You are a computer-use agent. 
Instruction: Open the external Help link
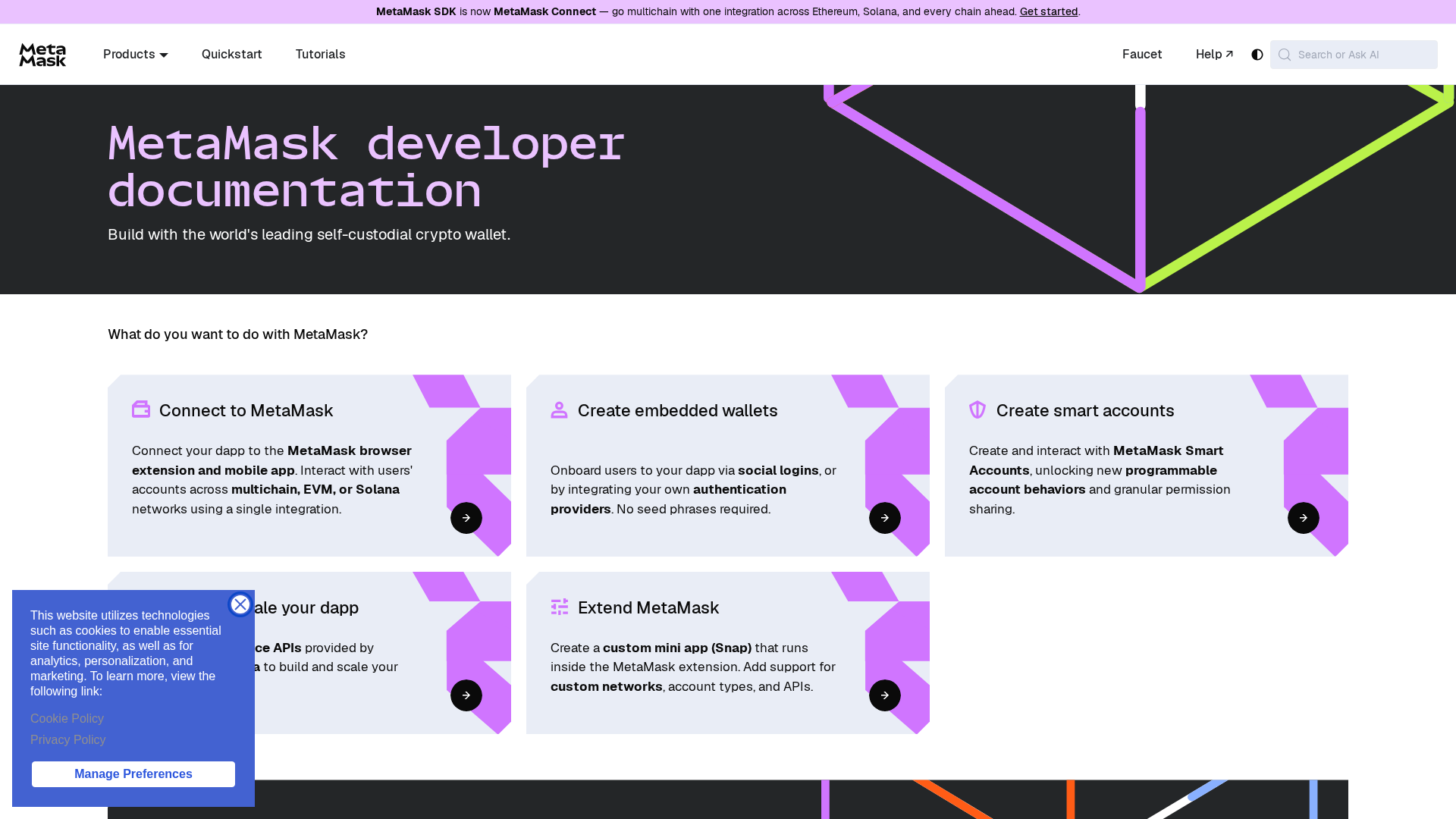(x=1214, y=55)
